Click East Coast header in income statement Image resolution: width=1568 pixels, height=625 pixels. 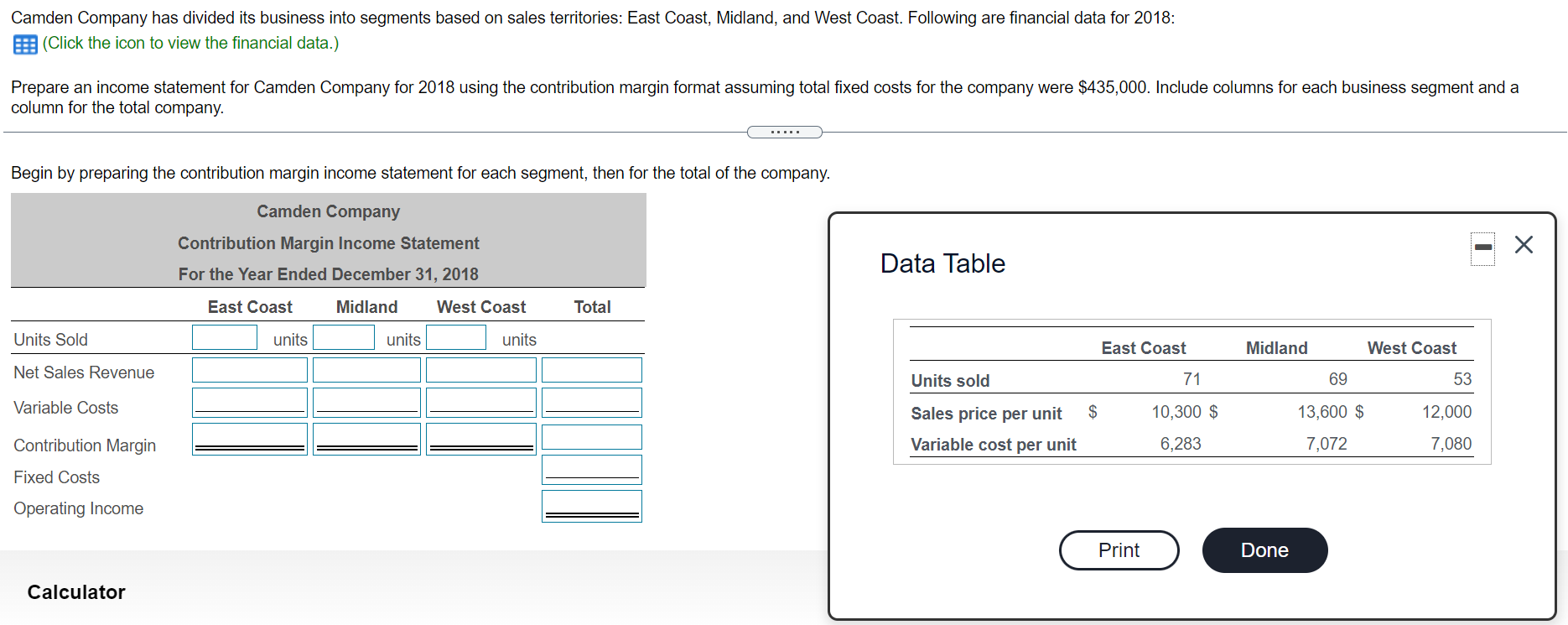pyautogui.click(x=250, y=307)
